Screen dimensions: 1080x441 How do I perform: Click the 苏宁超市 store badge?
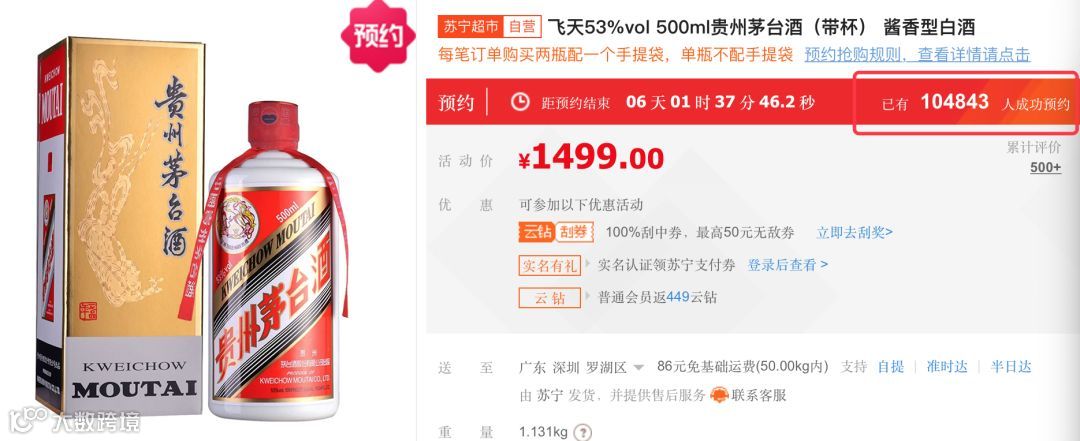470,27
